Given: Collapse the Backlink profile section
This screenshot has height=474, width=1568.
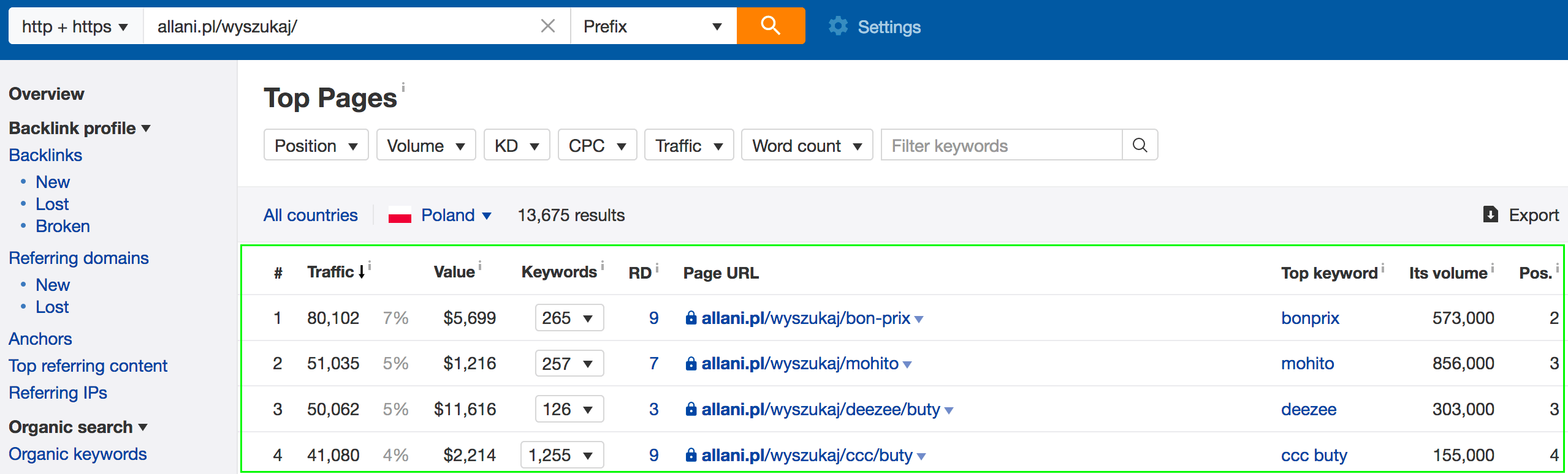Looking at the screenshot, I should click(80, 128).
